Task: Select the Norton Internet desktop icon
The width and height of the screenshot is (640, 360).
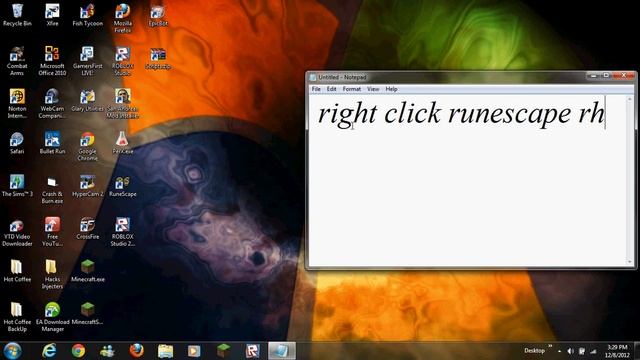Action: click(17, 104)
